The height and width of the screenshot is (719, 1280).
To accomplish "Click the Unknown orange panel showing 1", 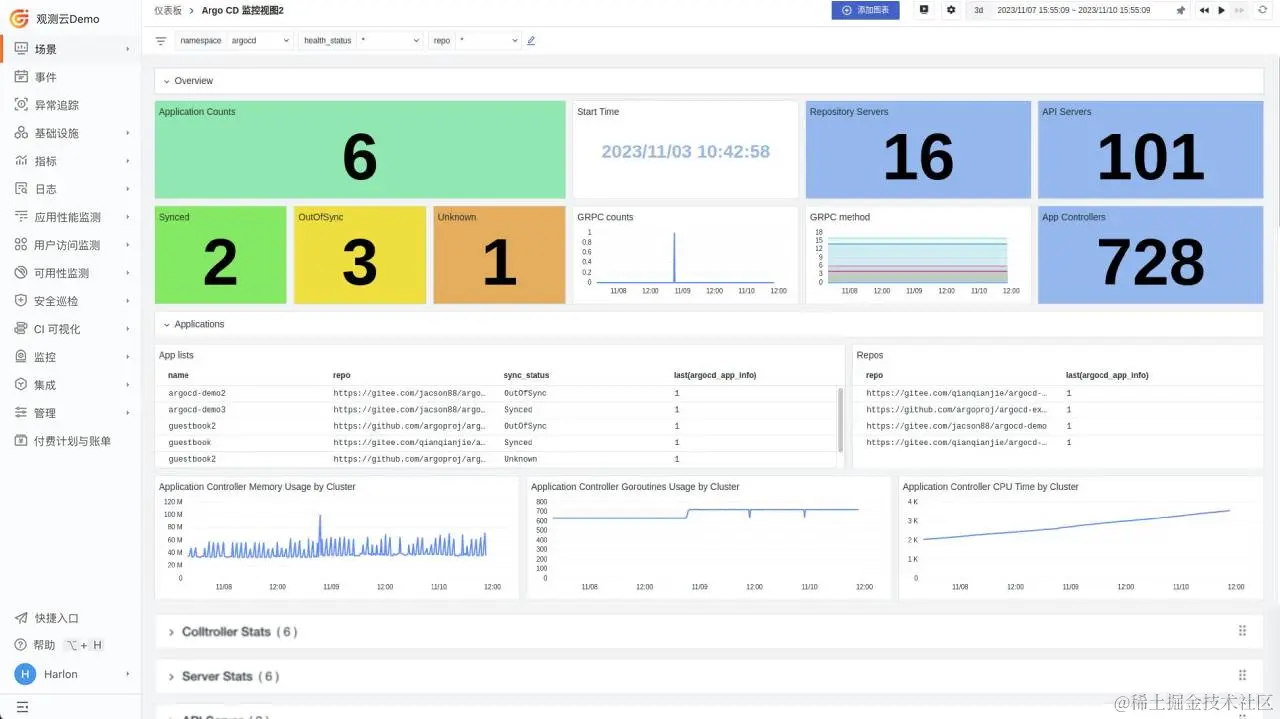I will [x=499, y=255].
